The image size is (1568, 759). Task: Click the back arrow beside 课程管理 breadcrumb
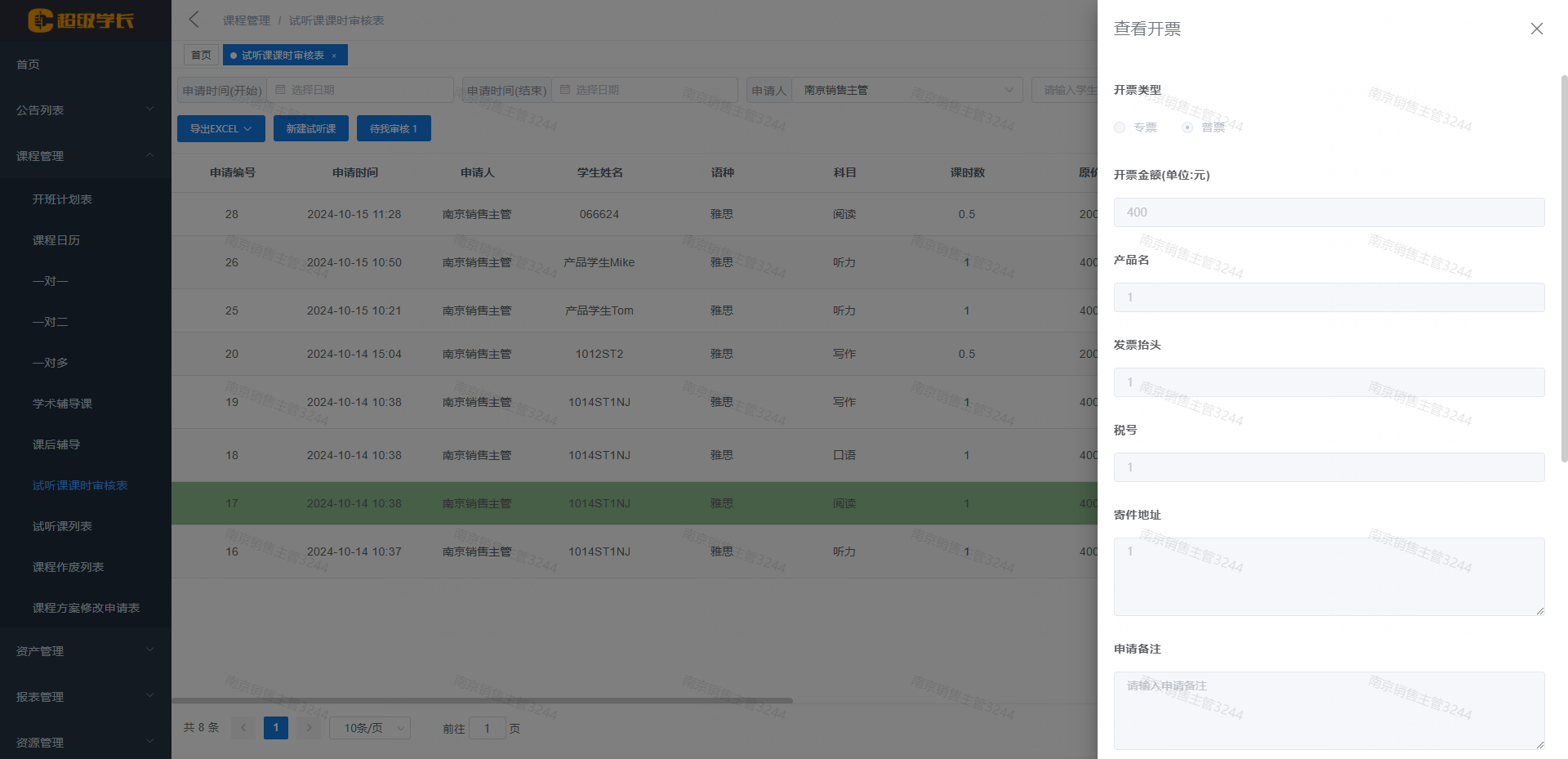coord(193,20)
